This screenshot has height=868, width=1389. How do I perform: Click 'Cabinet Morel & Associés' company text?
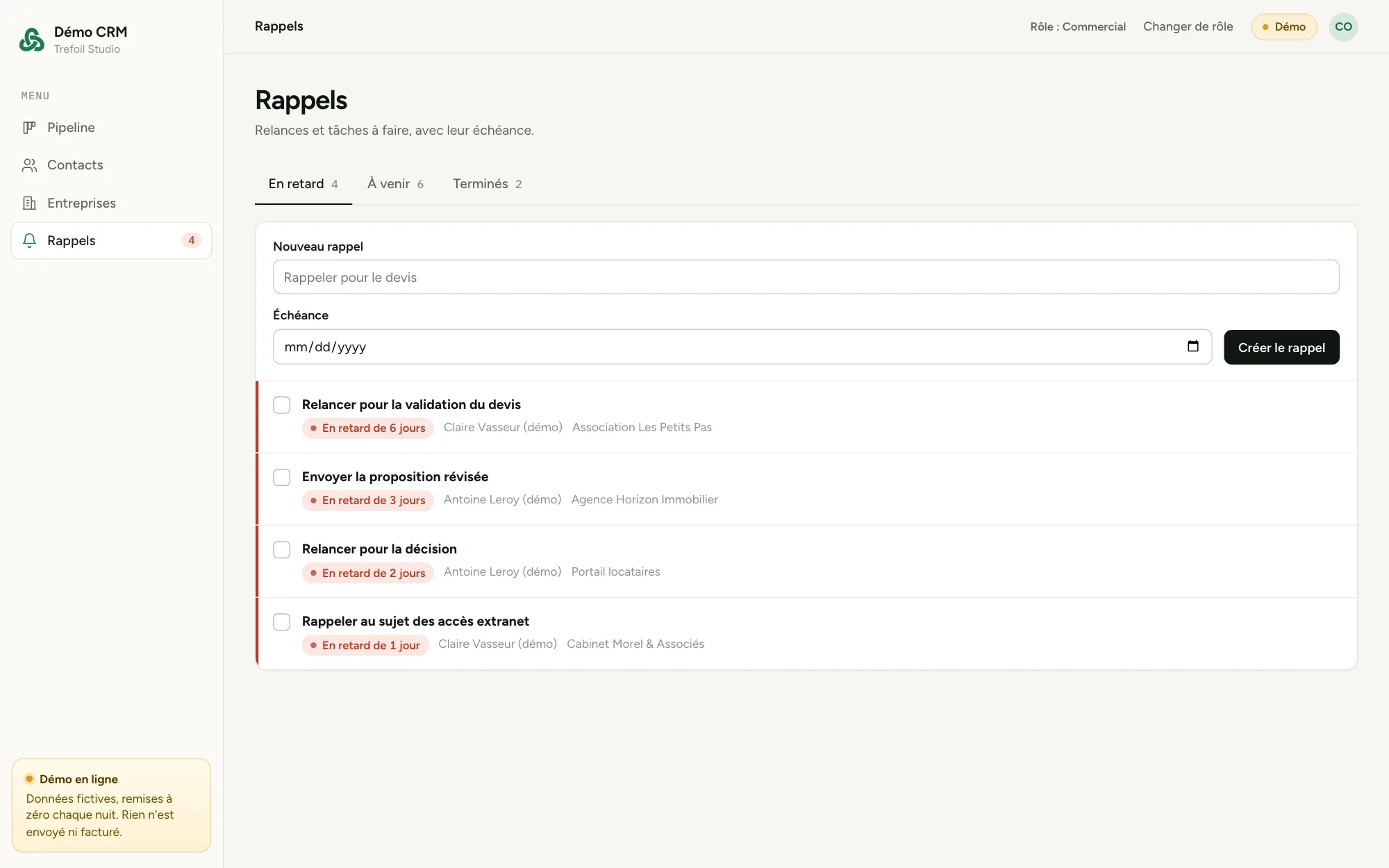(x=635, y=644)
